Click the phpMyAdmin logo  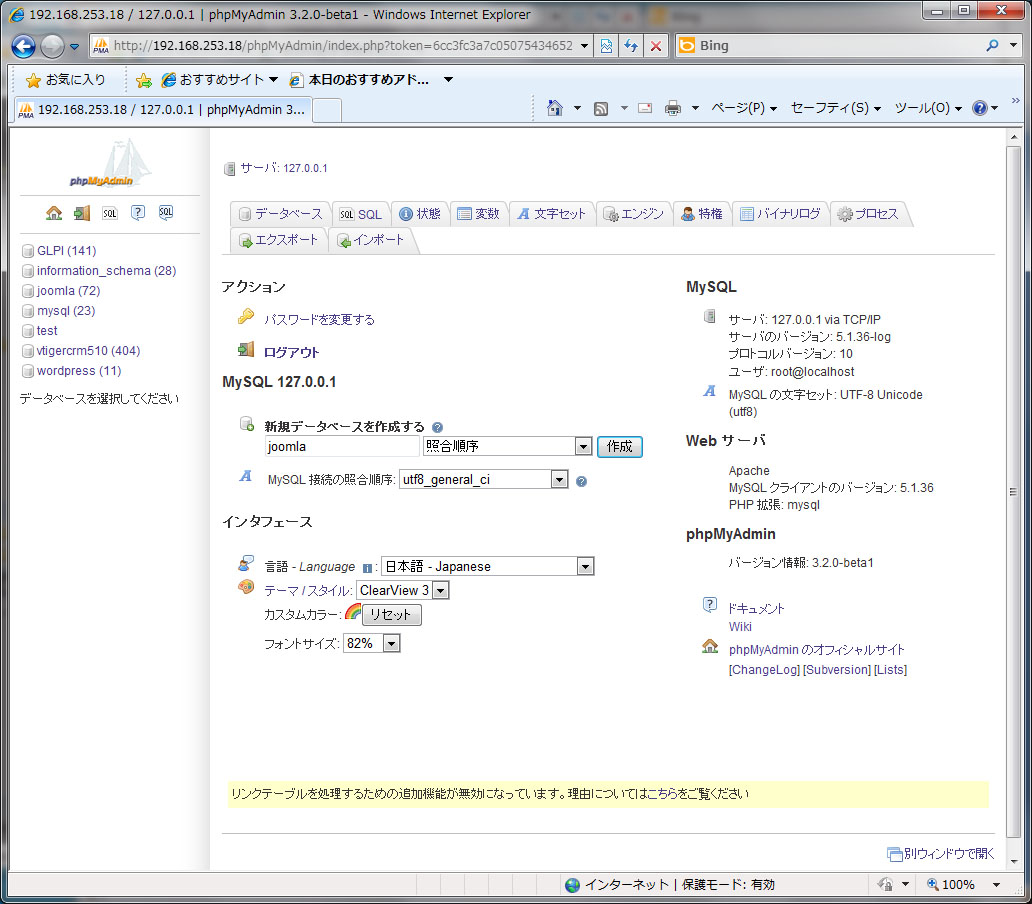tap(110, 164)
